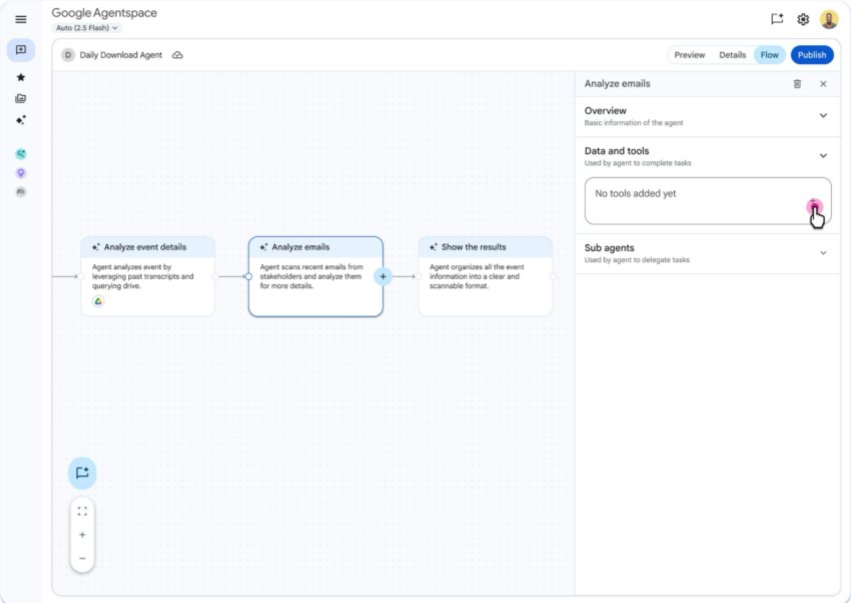Open the user profile avatar
Image resolution: width=851 pixels, height=603 pixels.
click(829, 20)
